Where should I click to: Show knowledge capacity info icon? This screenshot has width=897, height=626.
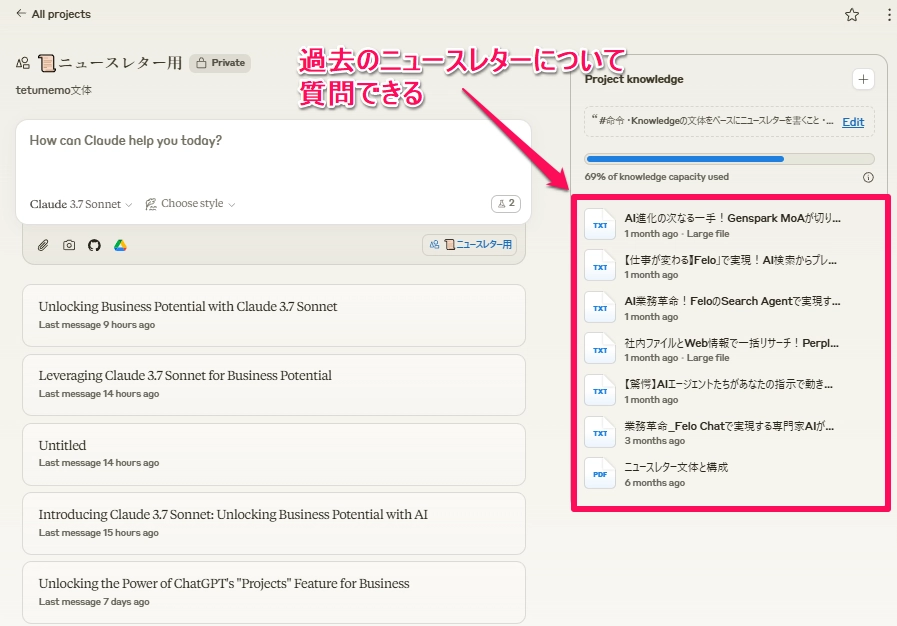tap(868, 177)
